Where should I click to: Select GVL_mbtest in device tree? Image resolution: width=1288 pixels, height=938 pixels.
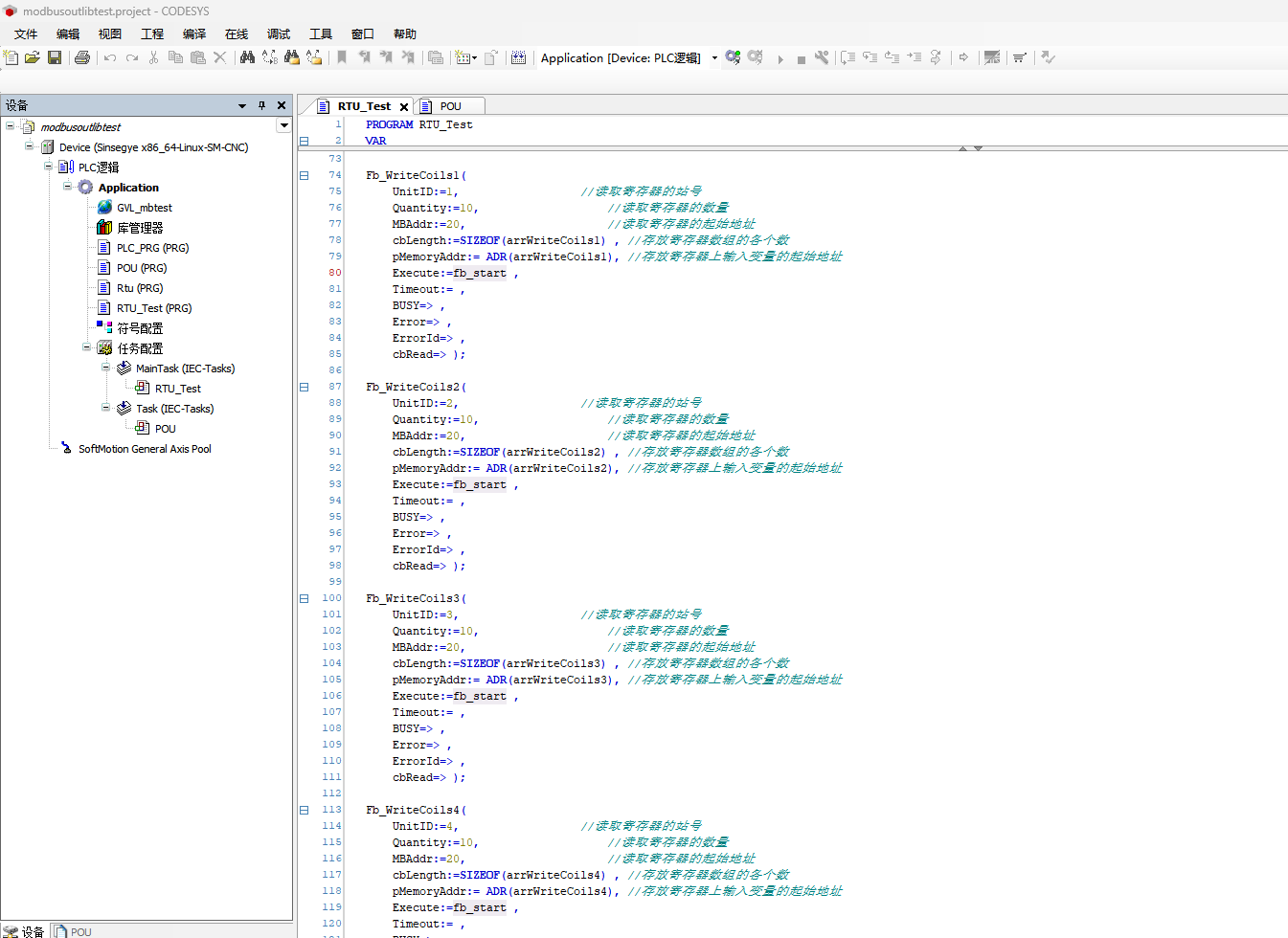144,208
